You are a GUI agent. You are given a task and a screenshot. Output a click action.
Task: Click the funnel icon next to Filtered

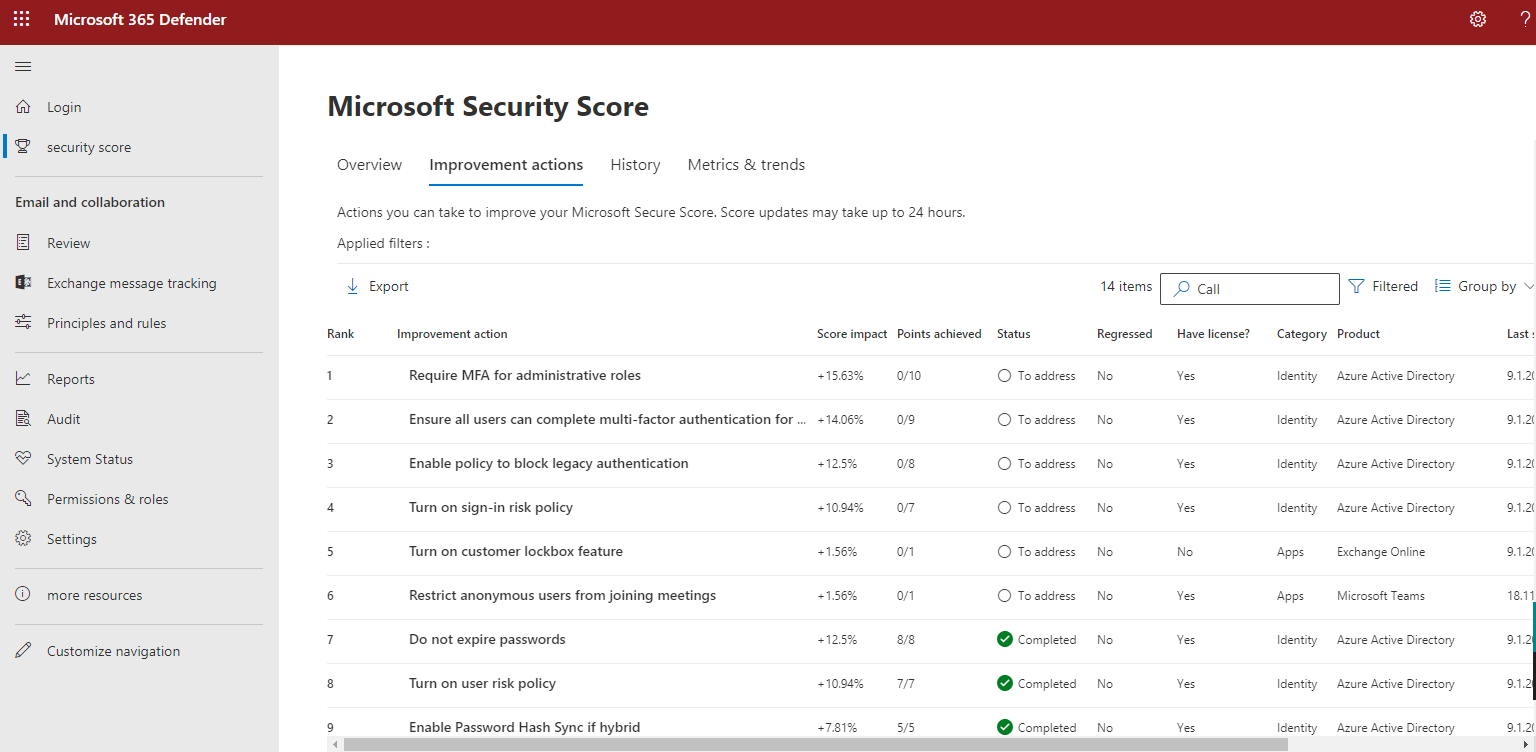point(1356,286)
